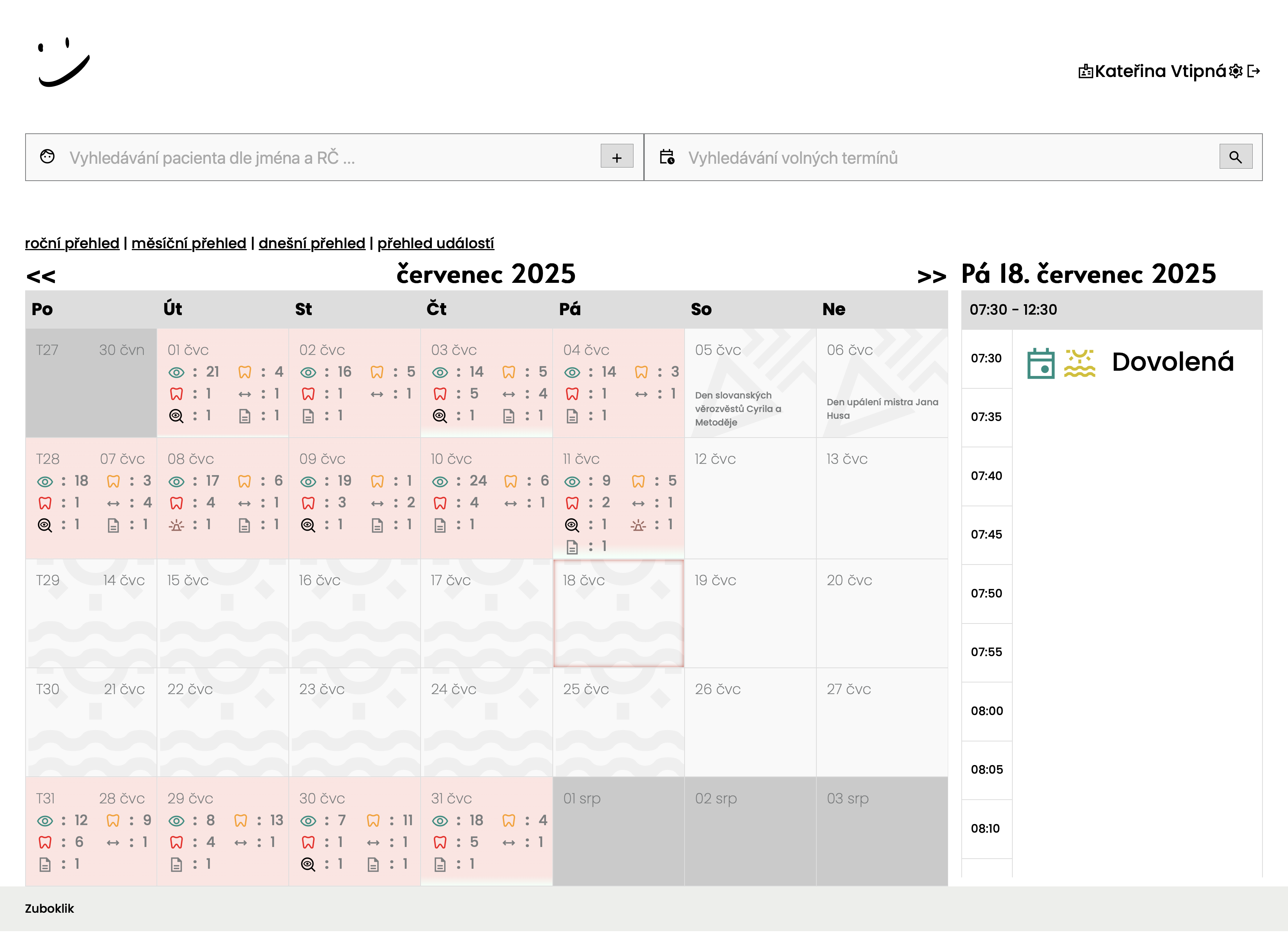This screenshot has width=1288, height=933.
Task: Click the smiley logo in the header
Action: (x=63, y=62)
